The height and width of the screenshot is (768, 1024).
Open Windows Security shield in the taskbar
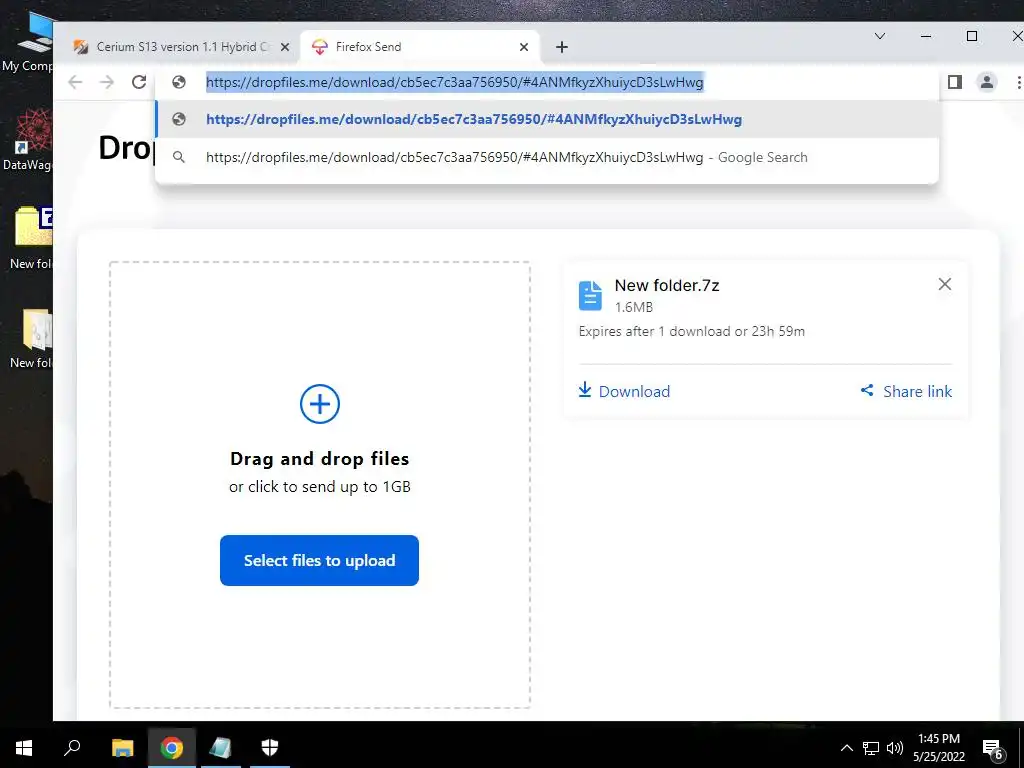[270, 748]
